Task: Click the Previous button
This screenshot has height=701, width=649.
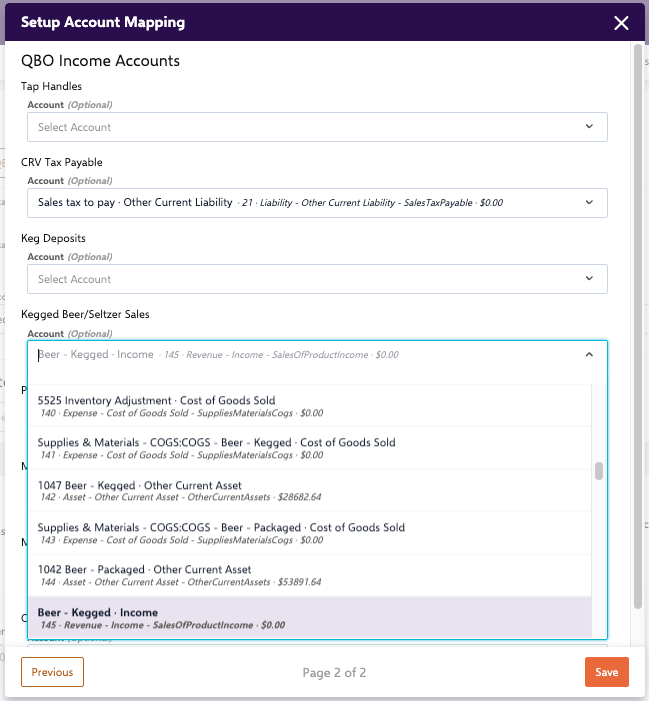Action: 52,672
